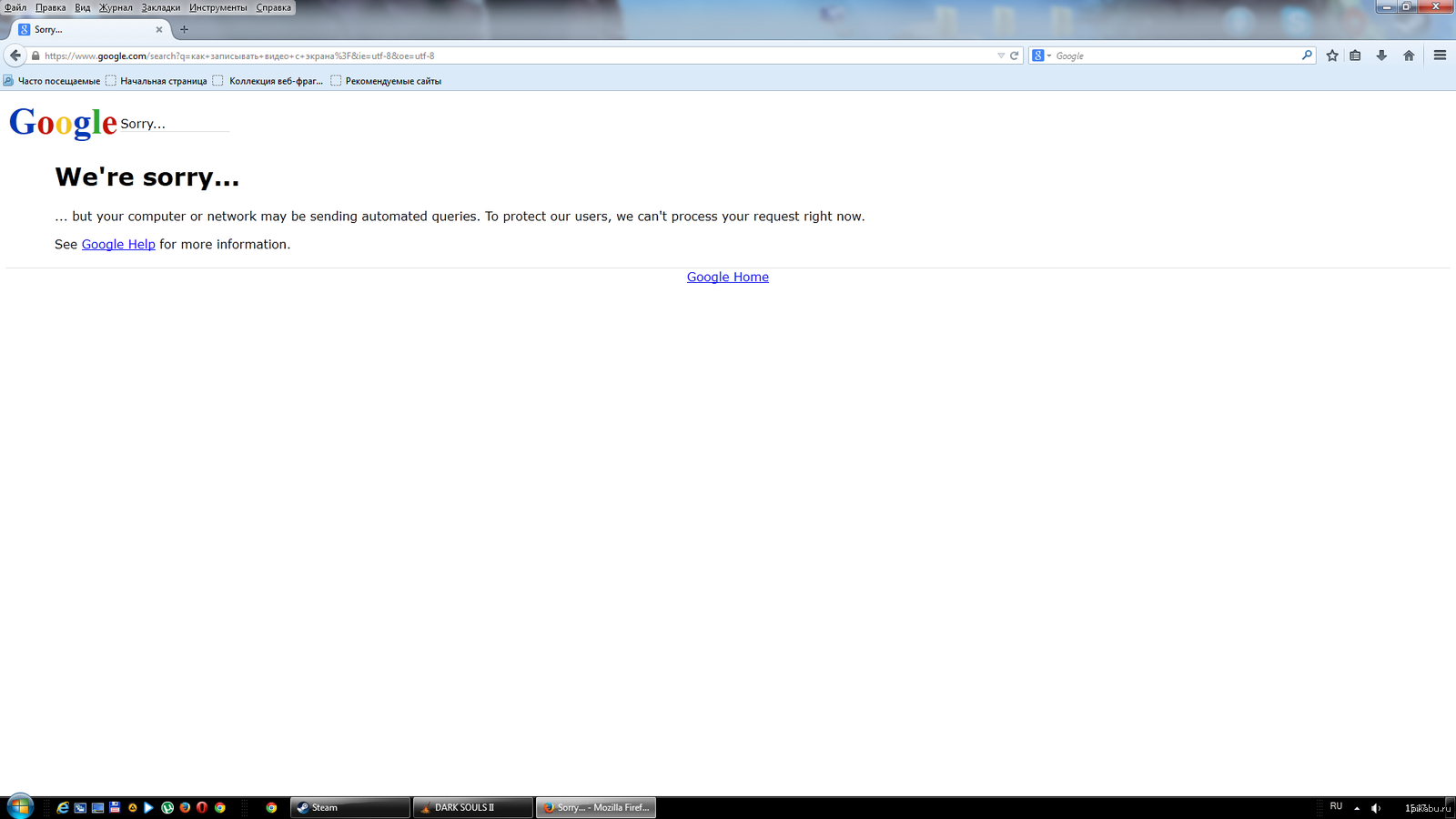The width and height of the screenshot is (1456, 819).
Task: Click the Show Desktop taskbar icon
Action: point(97,807)
